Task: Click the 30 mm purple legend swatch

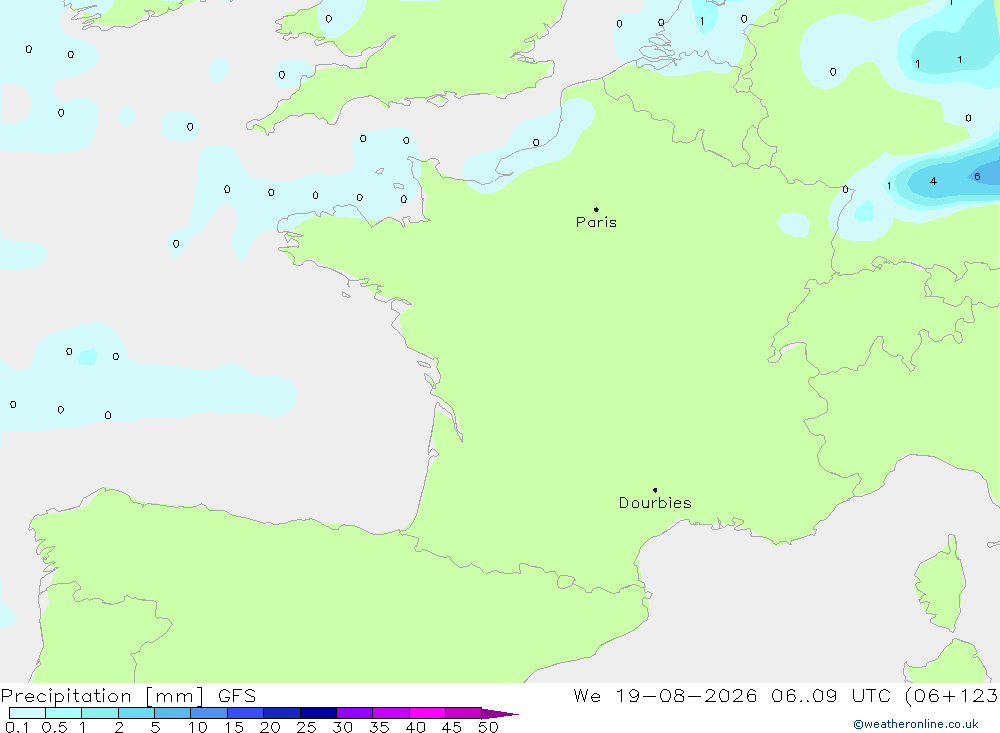Action: [x=354, y=713]
